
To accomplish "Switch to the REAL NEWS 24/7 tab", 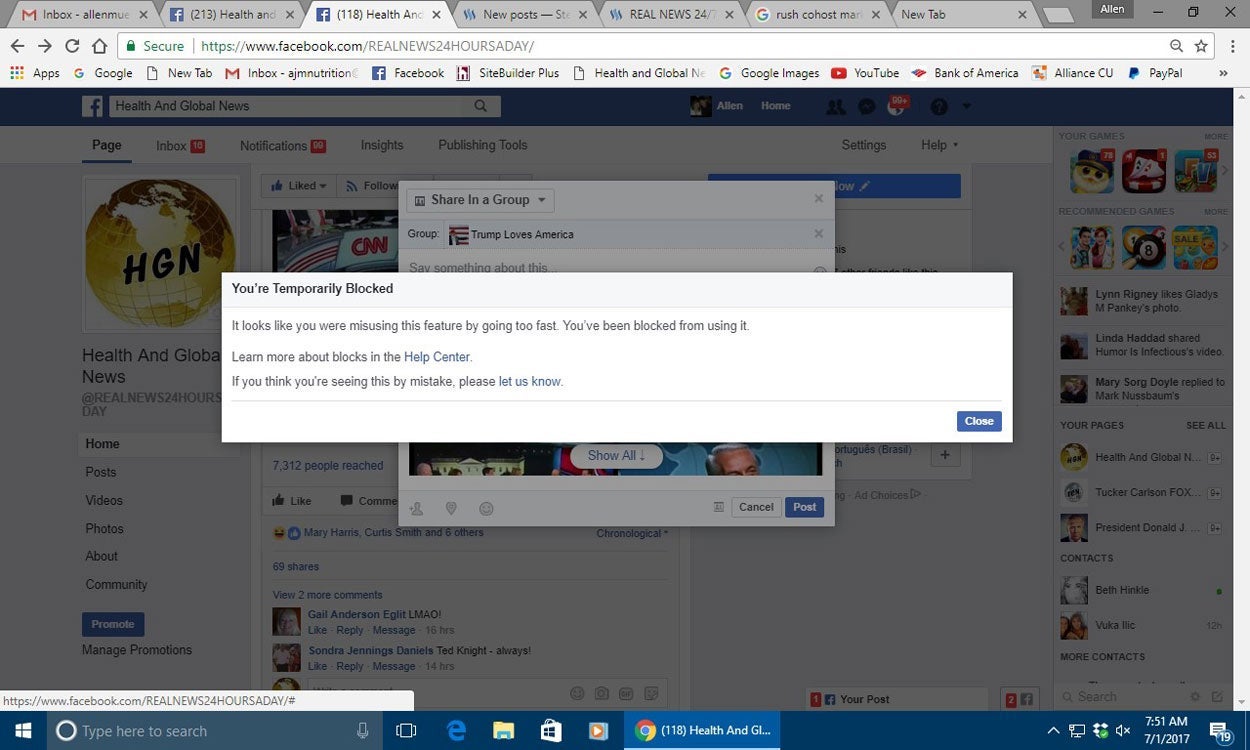I will click(x=672, y=15).
